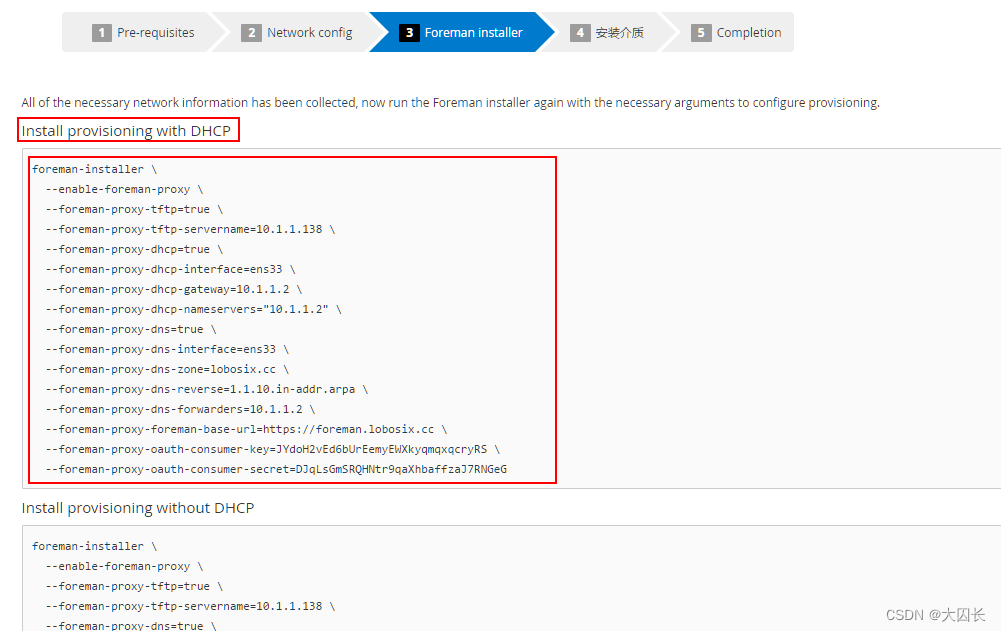
Task: Click --foreman-proxy-tftp=true in without-DHCP block
Action: point(134,586)
